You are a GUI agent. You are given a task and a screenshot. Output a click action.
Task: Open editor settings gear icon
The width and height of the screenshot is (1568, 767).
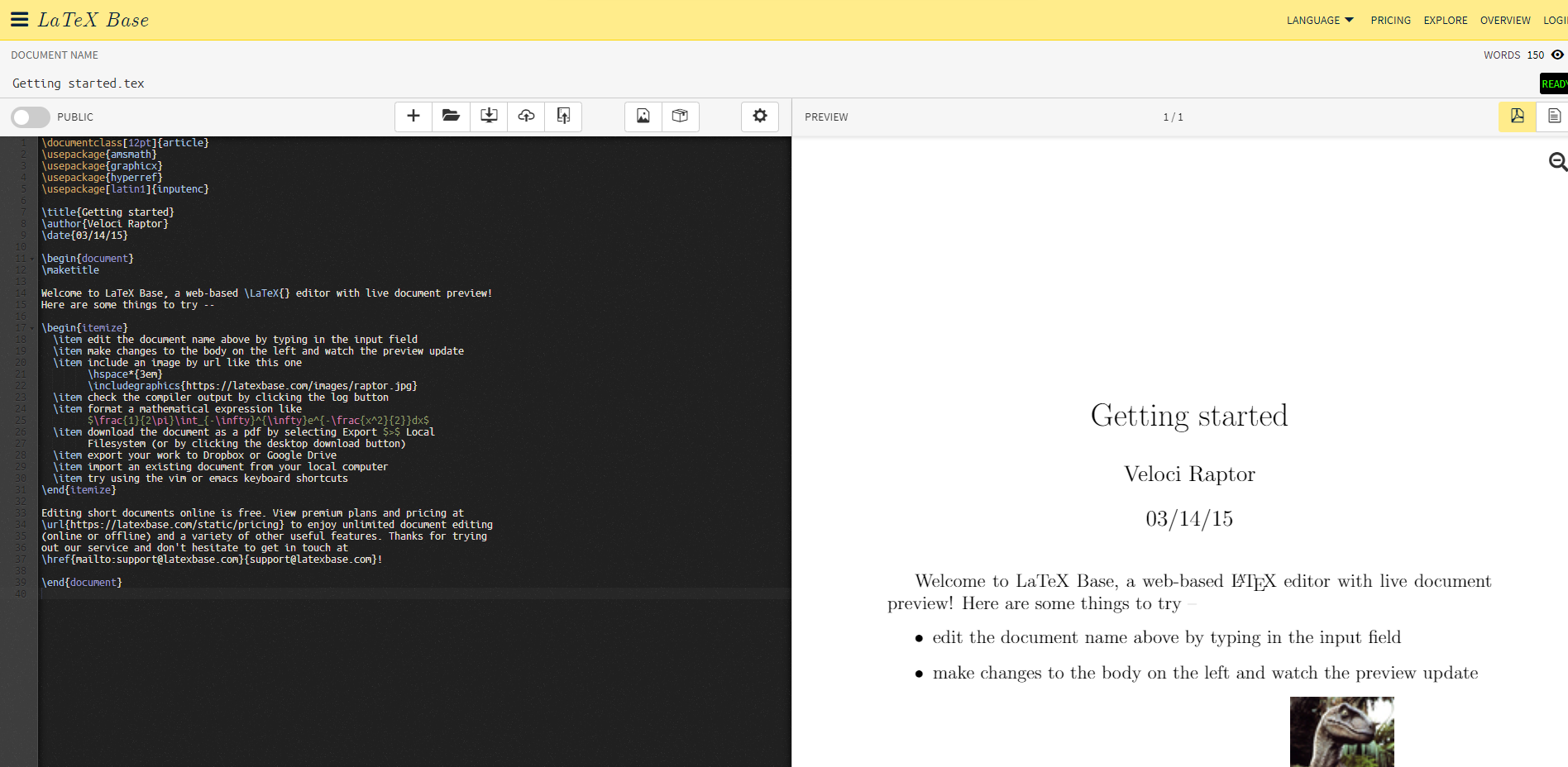(x=760, y=117)
